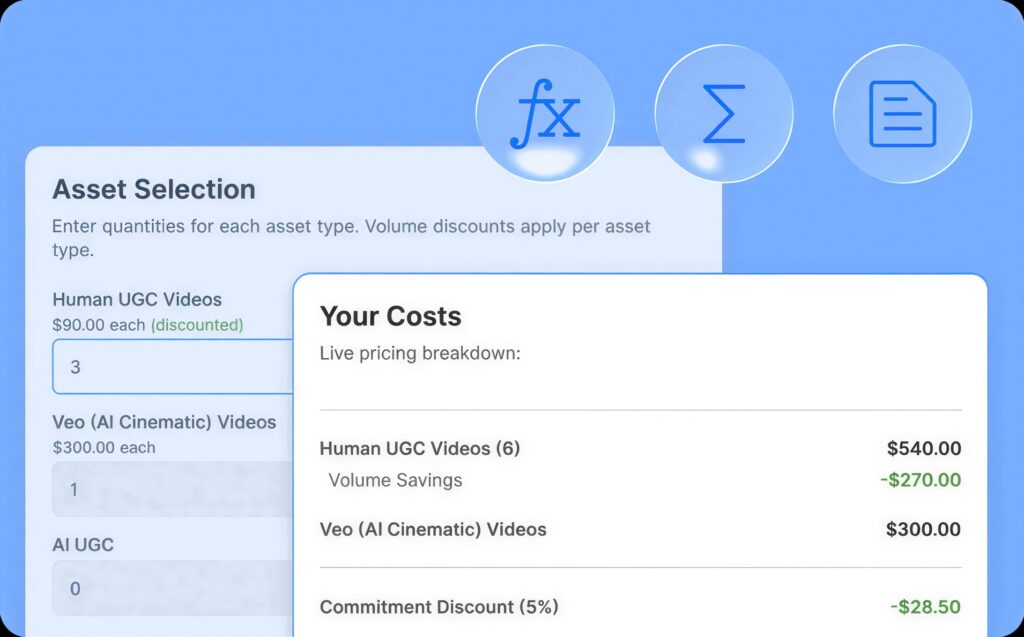Click the sigma sum icon bubble
This screenshot has height=637, width=1024.
point(723,113)
